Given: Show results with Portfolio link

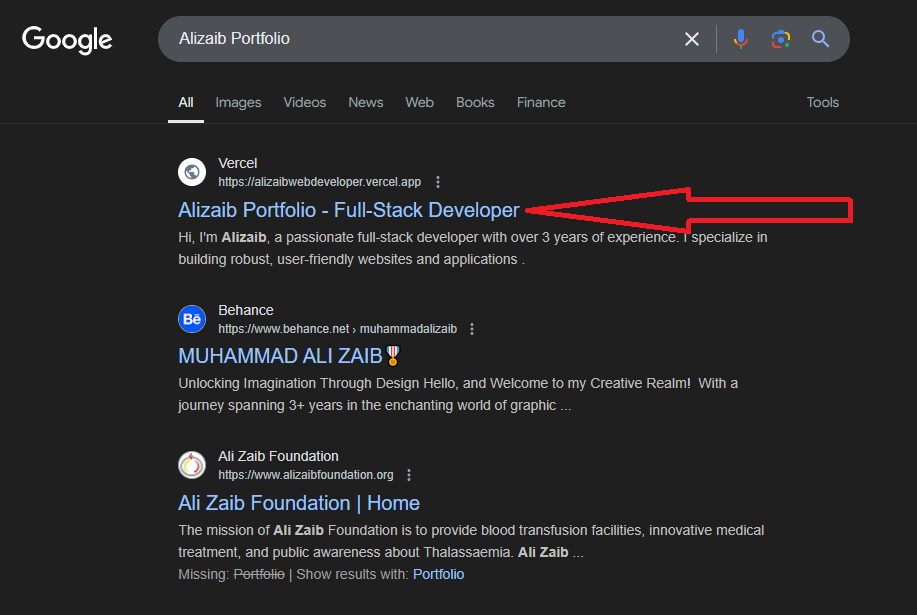Looking at the screenshot, I should pos(439,574).
